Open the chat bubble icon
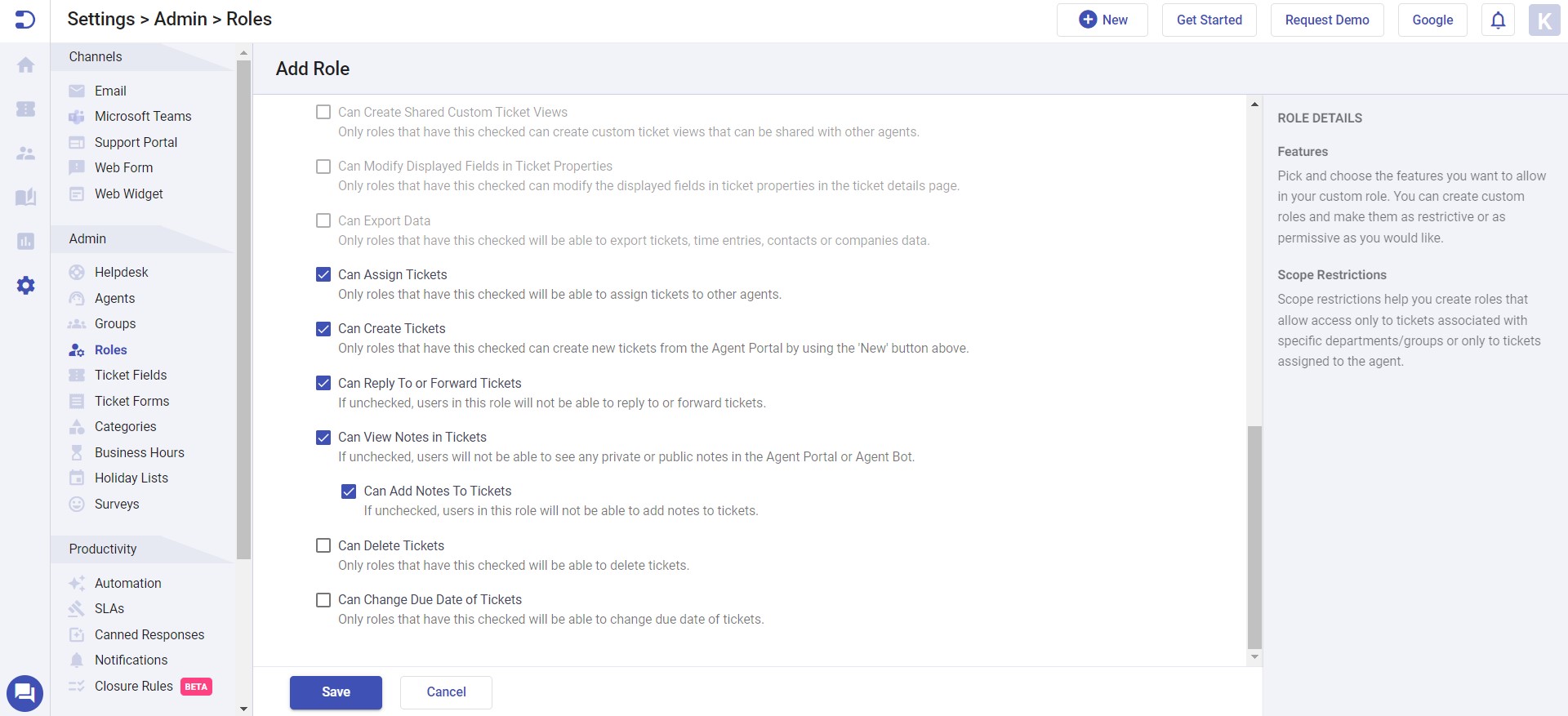This screenshot has width=1568, height=716. pos(24,693)
